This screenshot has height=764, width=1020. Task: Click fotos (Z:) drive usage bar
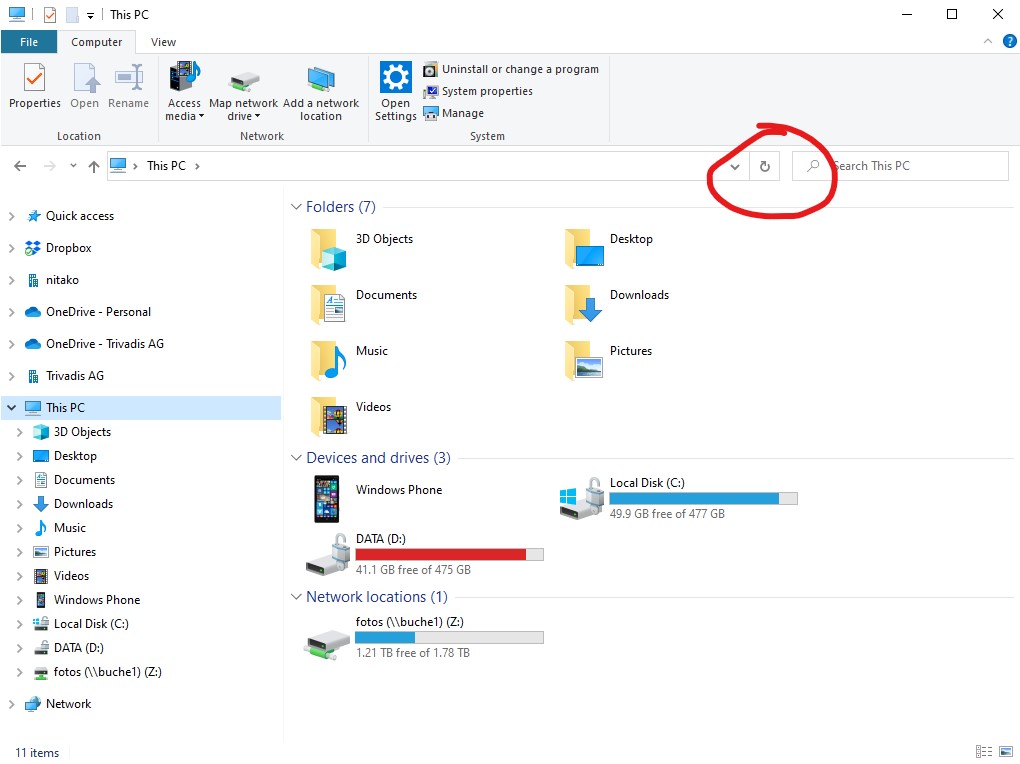[x=450, y=638]
